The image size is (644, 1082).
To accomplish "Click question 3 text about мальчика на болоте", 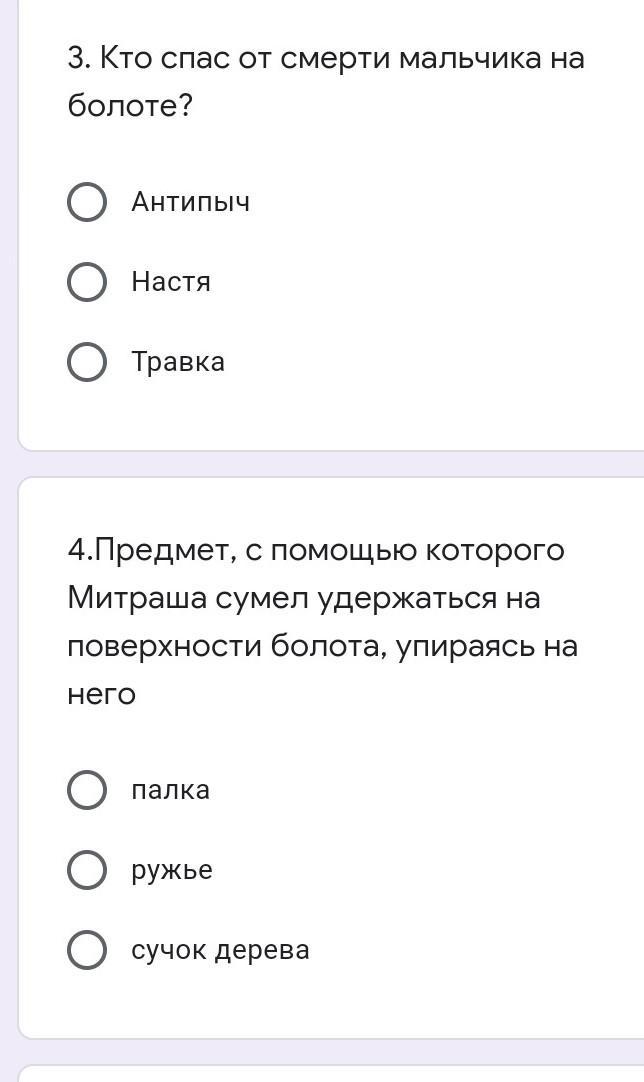I will click(325, 82).
